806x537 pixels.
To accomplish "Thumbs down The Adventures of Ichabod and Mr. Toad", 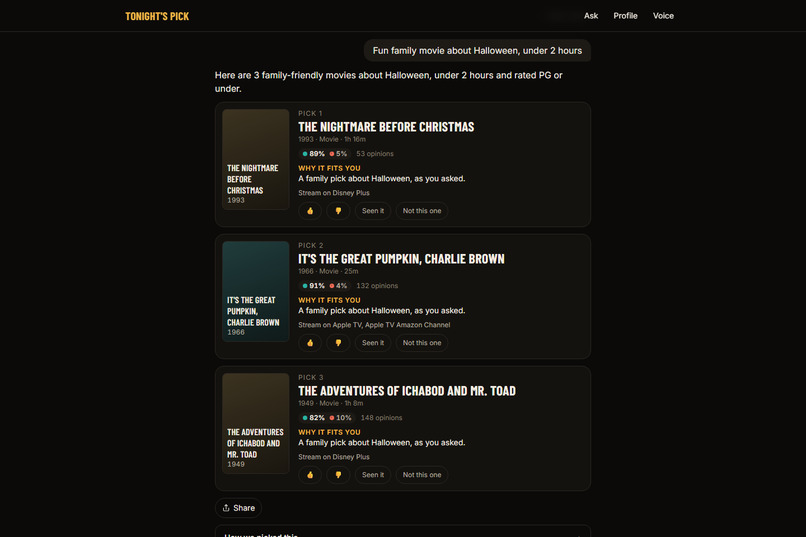I will pos(338,475).
